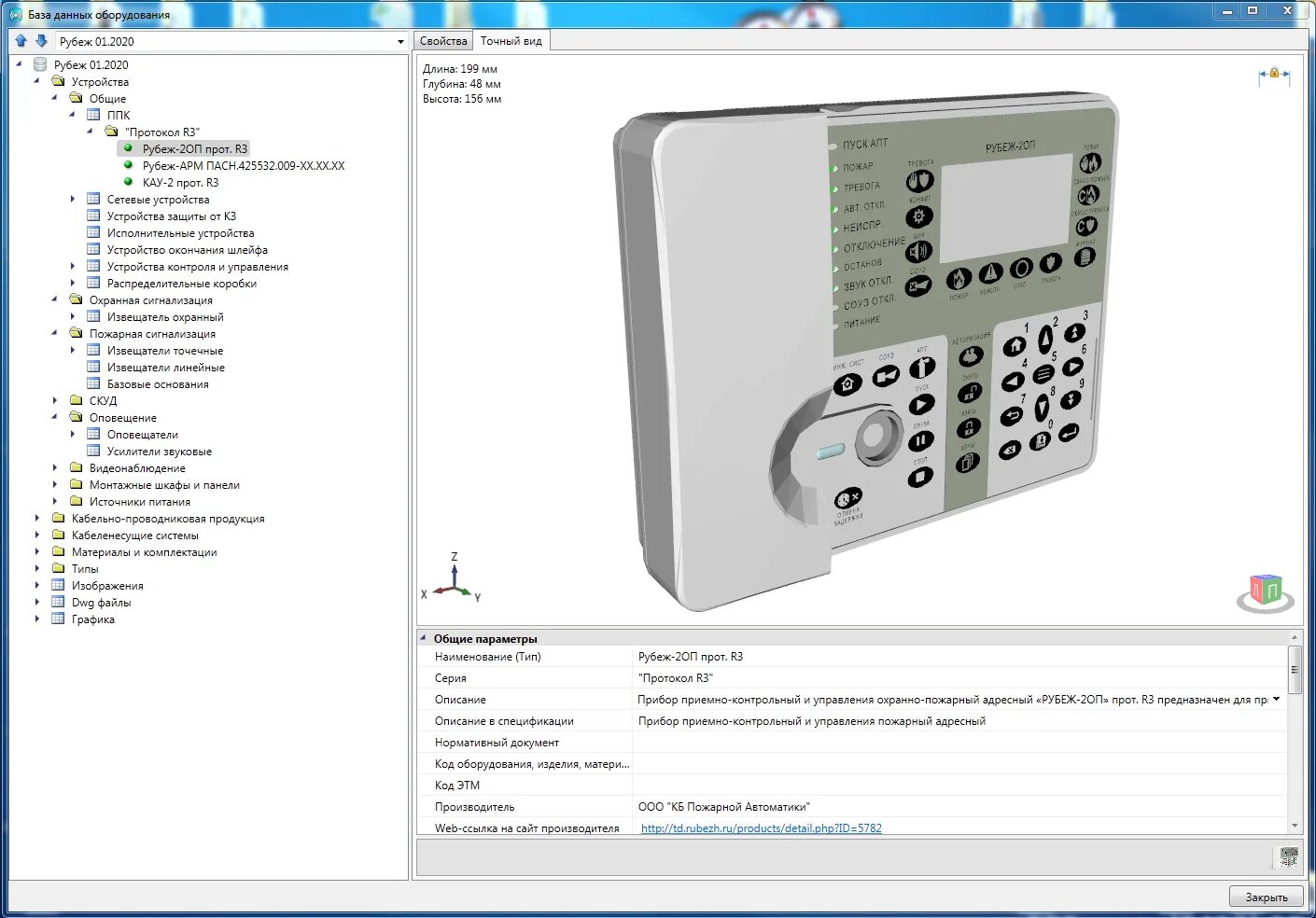This screenshot has height=918, width=1316.
Task: Click the blue down arrow toolbar icon
Action: pos(41,41)
